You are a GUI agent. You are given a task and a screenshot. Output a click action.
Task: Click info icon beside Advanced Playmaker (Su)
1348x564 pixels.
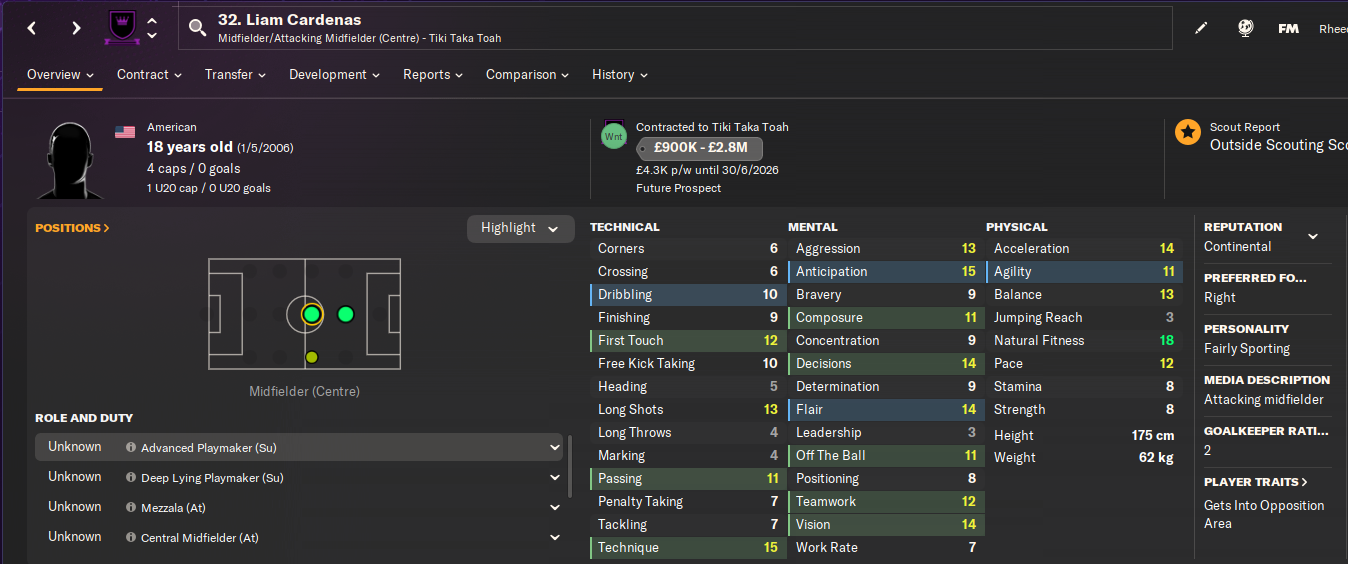[131, 448]
